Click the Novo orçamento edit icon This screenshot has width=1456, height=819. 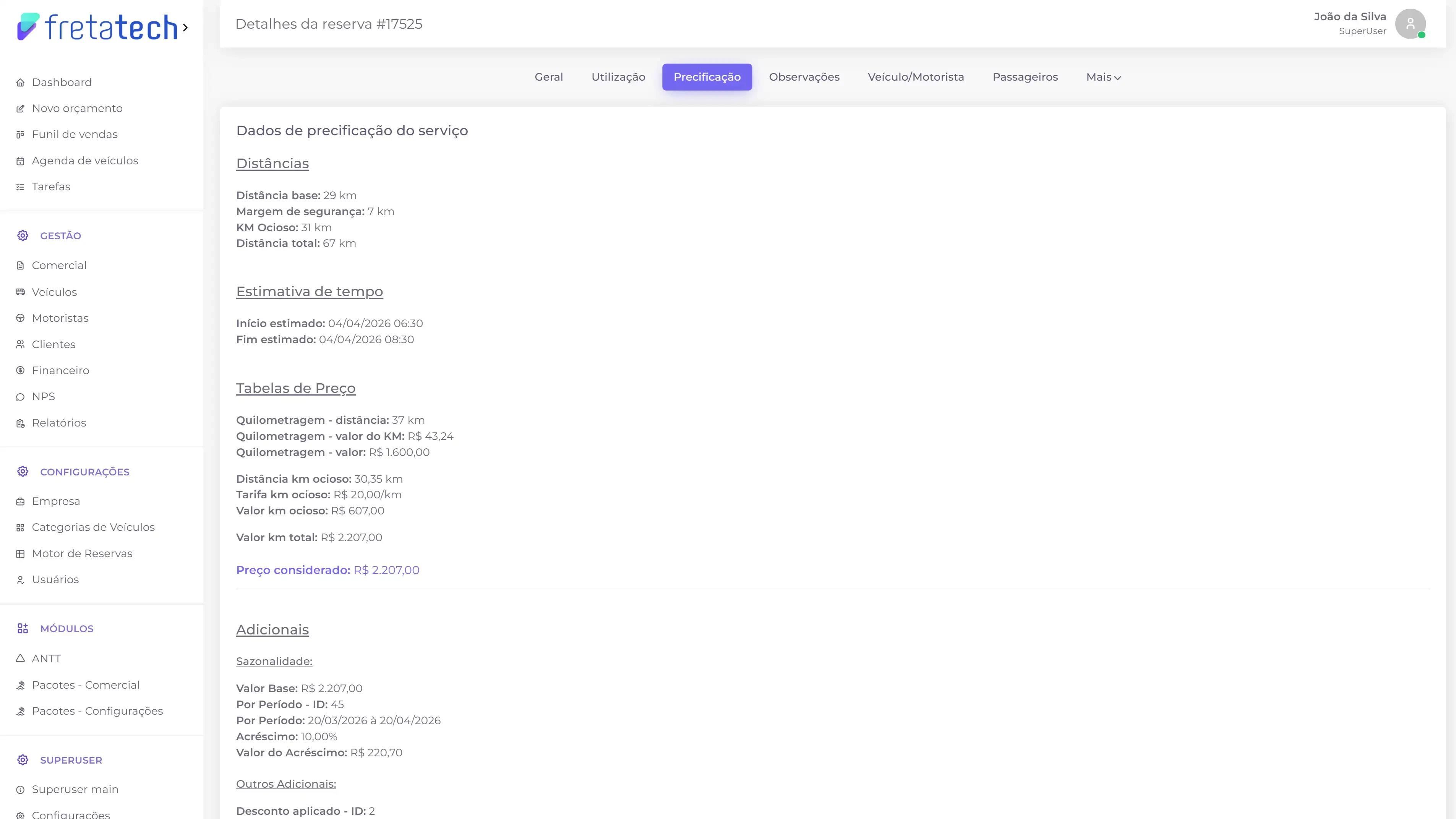[x=20, y=109]
